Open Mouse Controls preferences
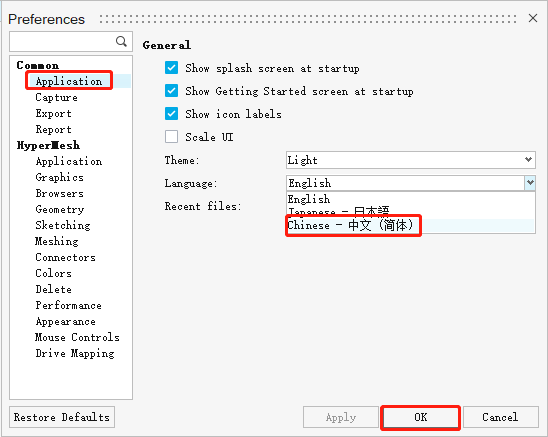Viewport: 548px width, 437px height. [77, 337]
